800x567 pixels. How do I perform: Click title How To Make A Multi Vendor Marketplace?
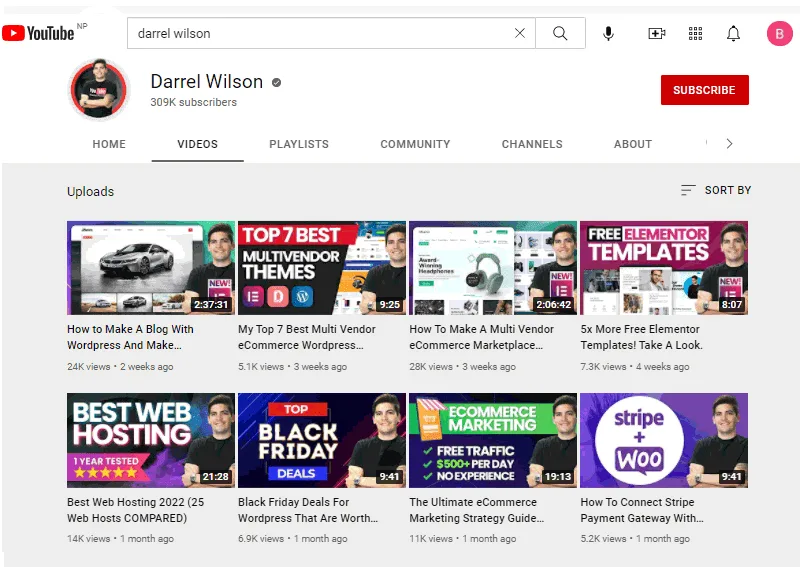(481, 337)
